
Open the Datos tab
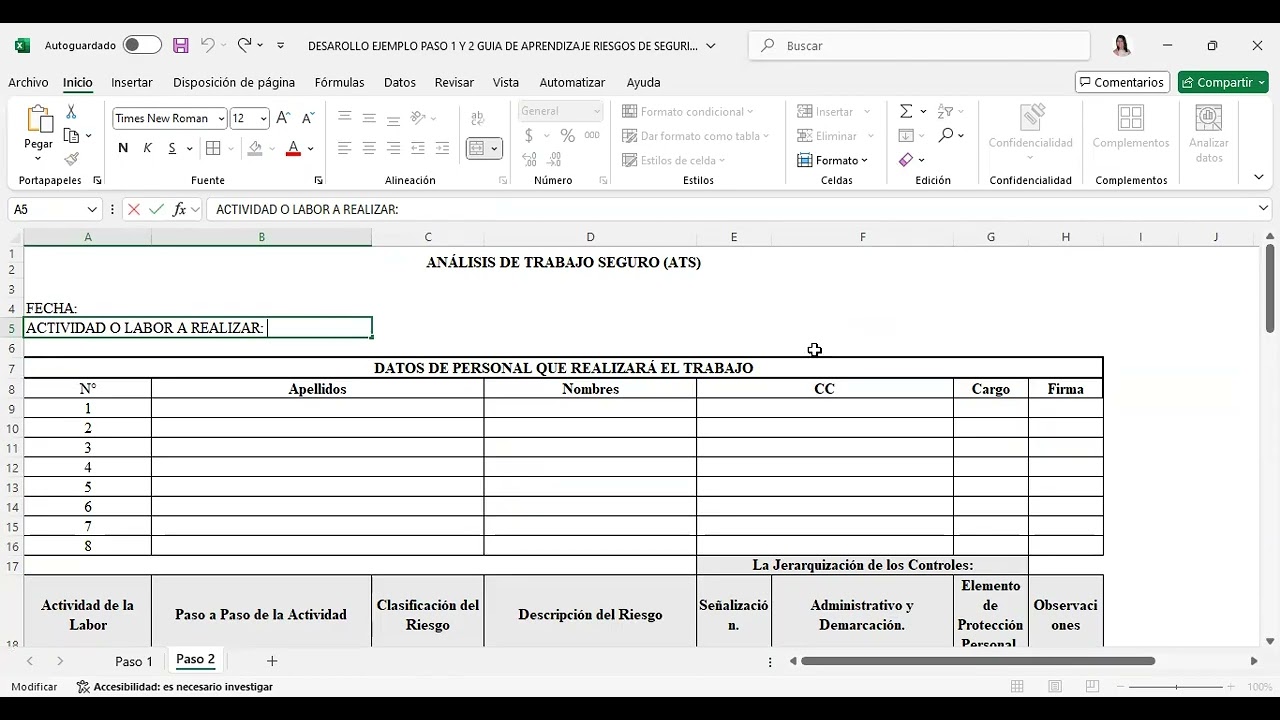tap(400, 82)
